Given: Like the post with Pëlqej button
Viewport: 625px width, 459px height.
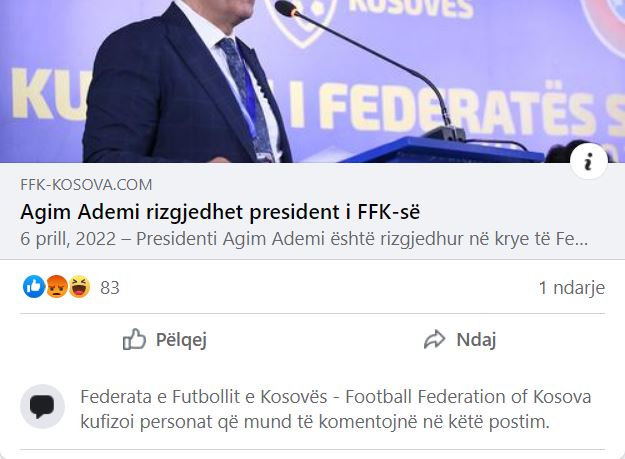Looking at the screenshot, I should (x=165, y=340).
